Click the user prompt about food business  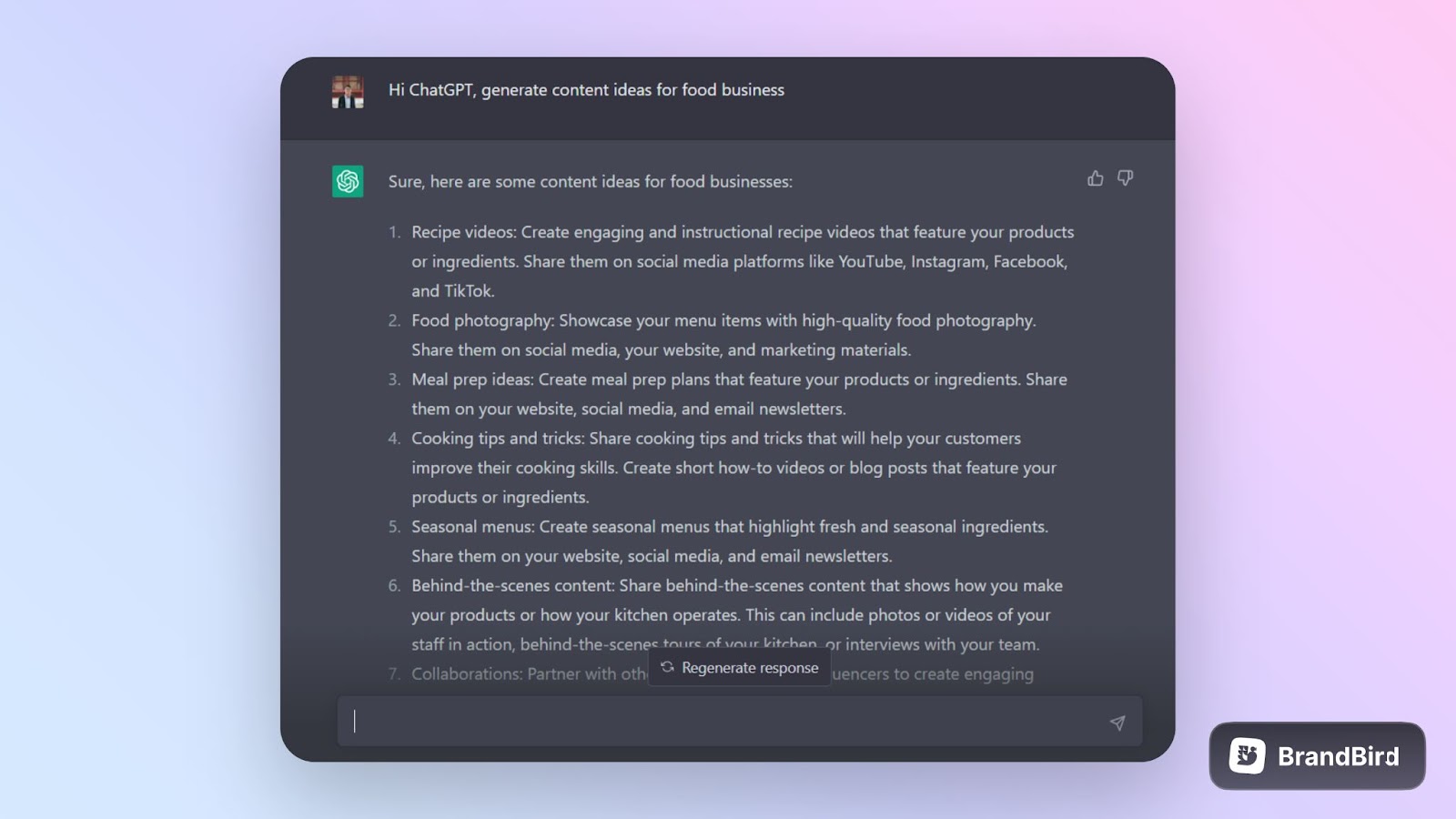(586, 90)
